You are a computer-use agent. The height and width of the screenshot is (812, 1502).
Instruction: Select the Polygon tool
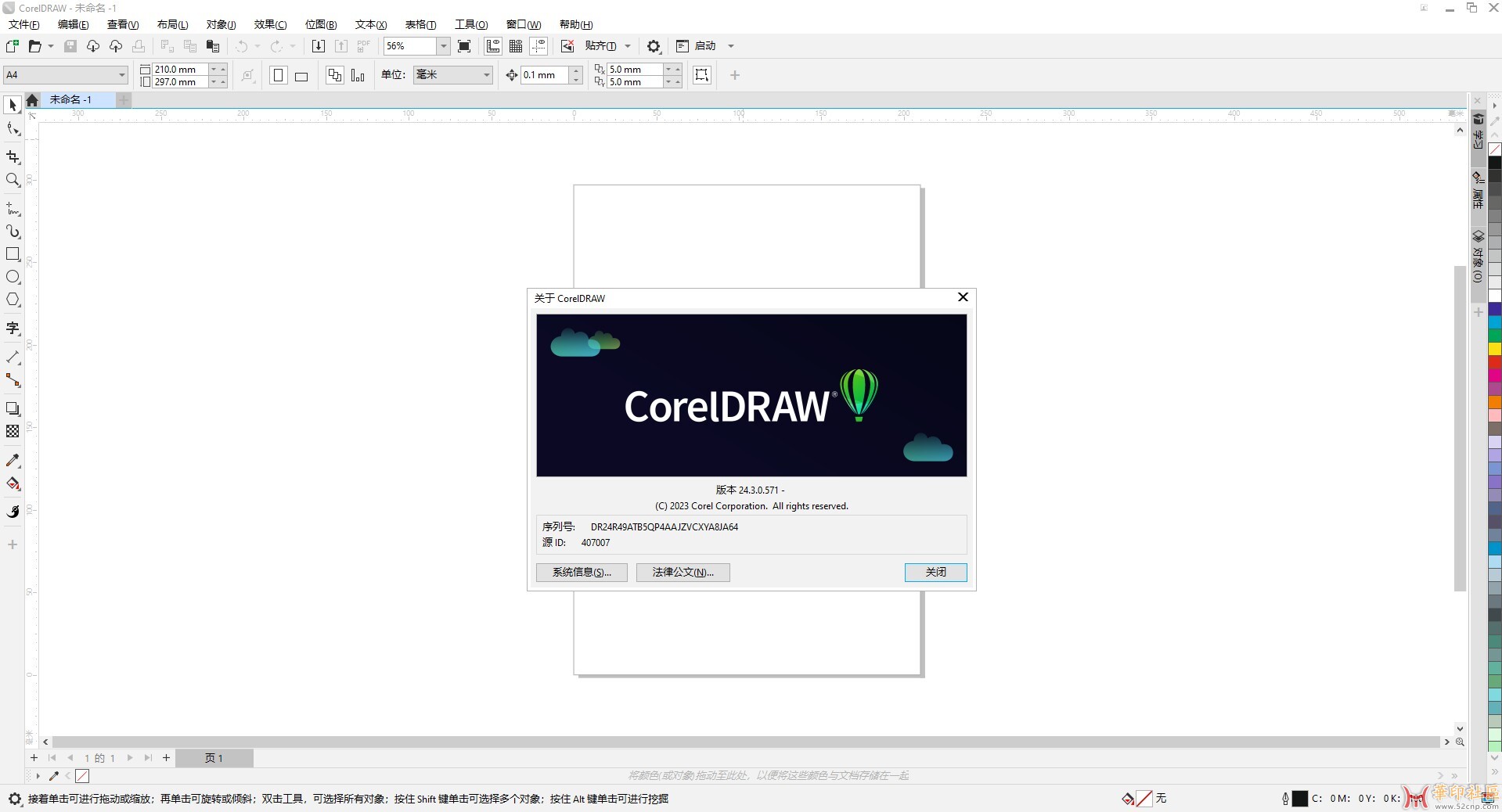13,300
